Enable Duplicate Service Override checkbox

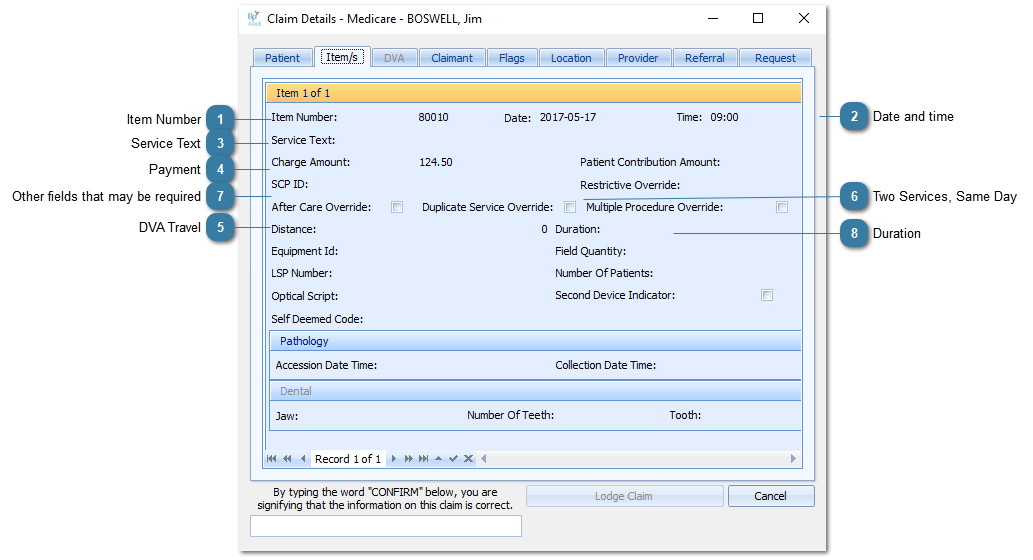(570, 207)
